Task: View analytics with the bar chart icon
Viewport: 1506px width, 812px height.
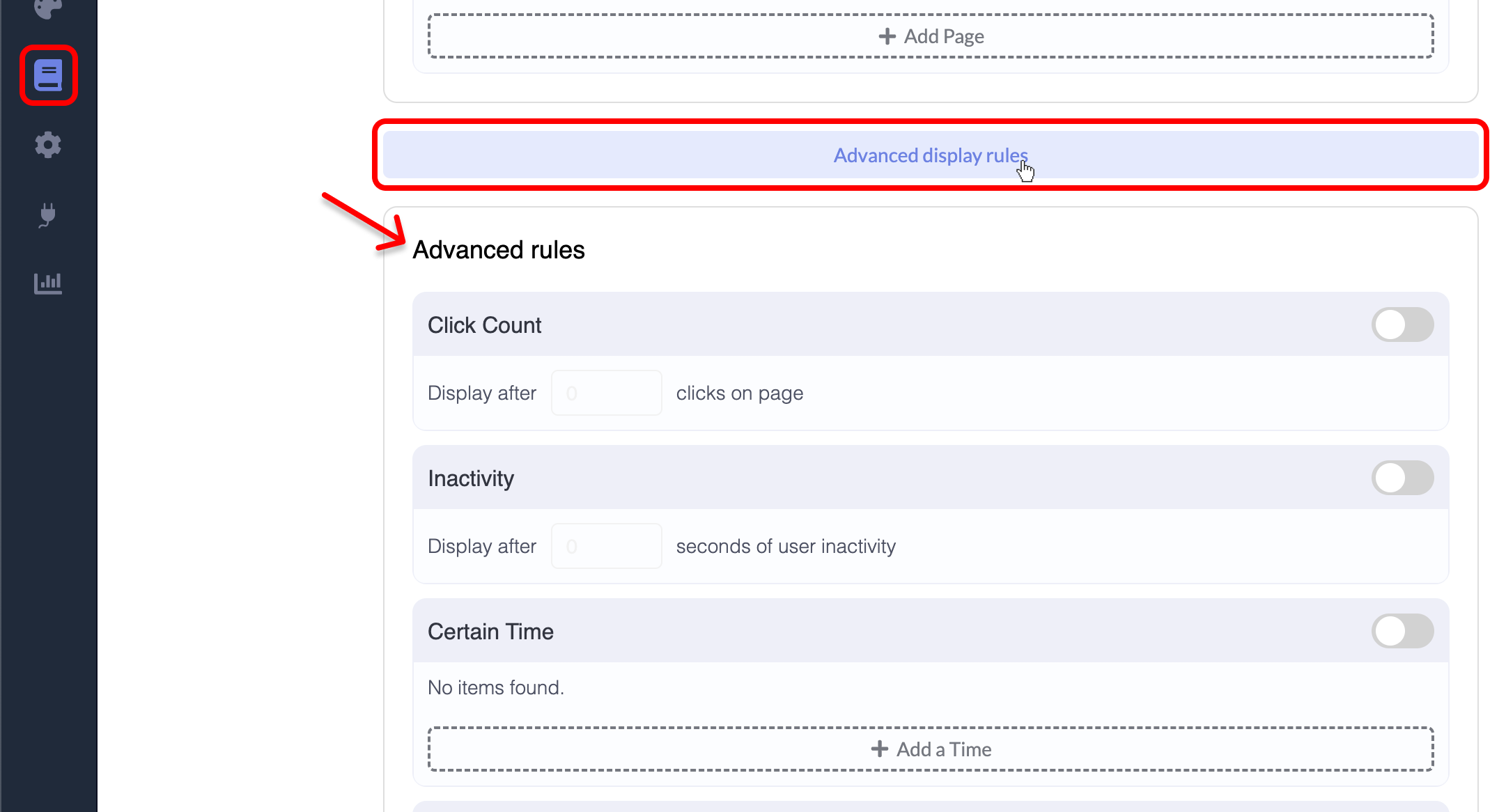Action: (x=48, y=283)
